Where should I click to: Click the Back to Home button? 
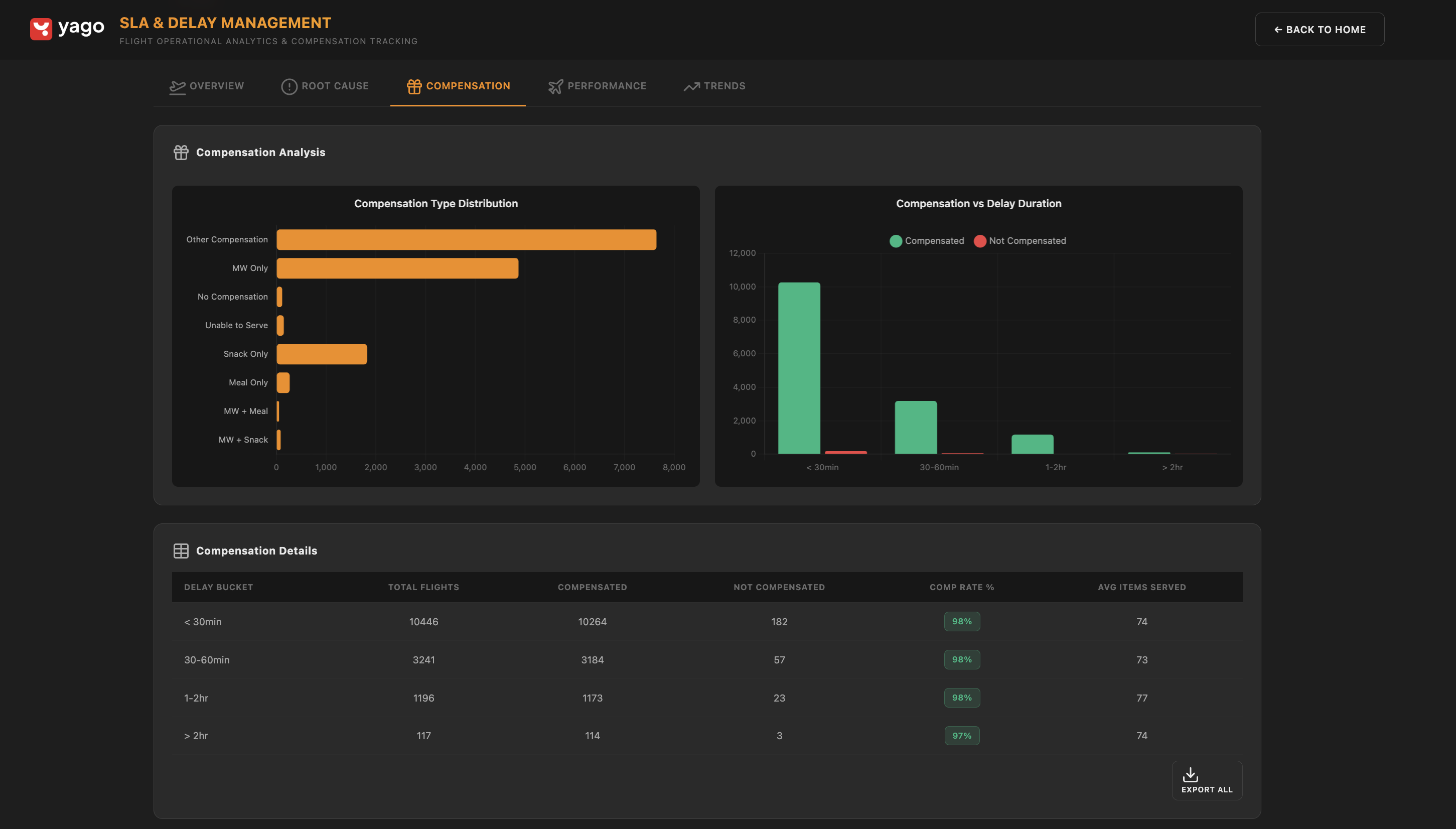[1320, 29]
